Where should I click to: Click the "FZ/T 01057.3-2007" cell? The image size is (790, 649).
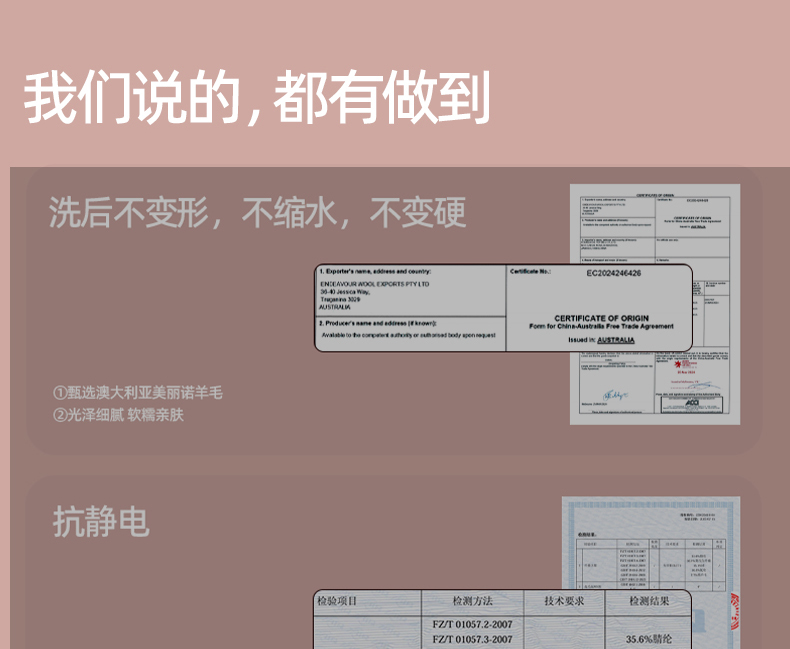[472, 639]
